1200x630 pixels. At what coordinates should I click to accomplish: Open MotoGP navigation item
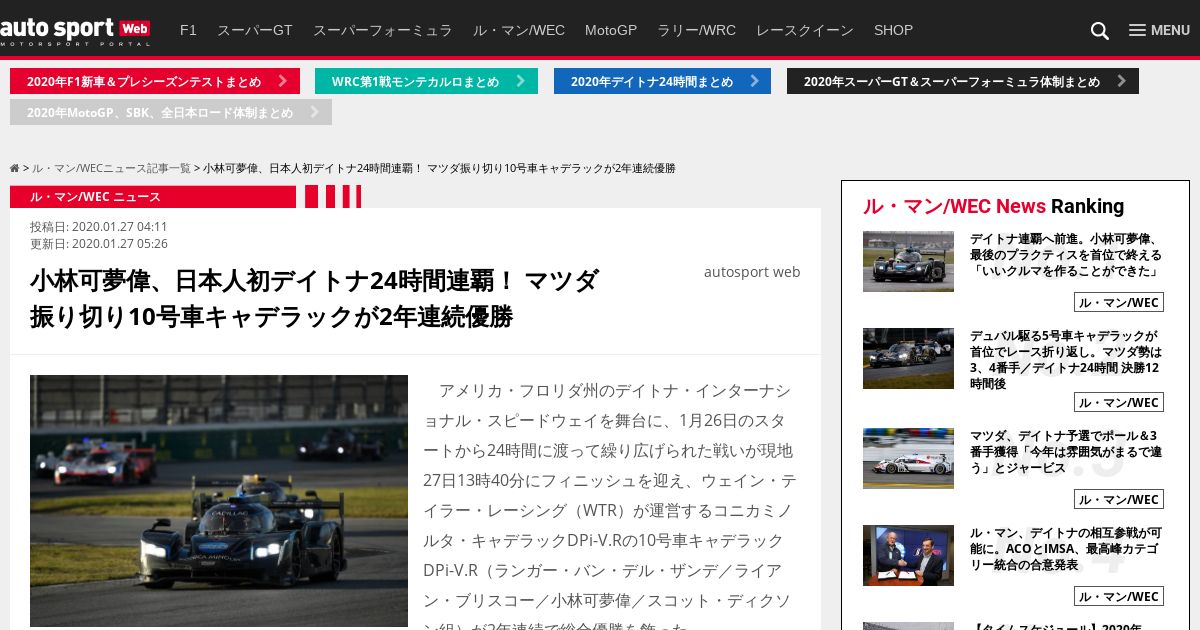coord(611,30)
